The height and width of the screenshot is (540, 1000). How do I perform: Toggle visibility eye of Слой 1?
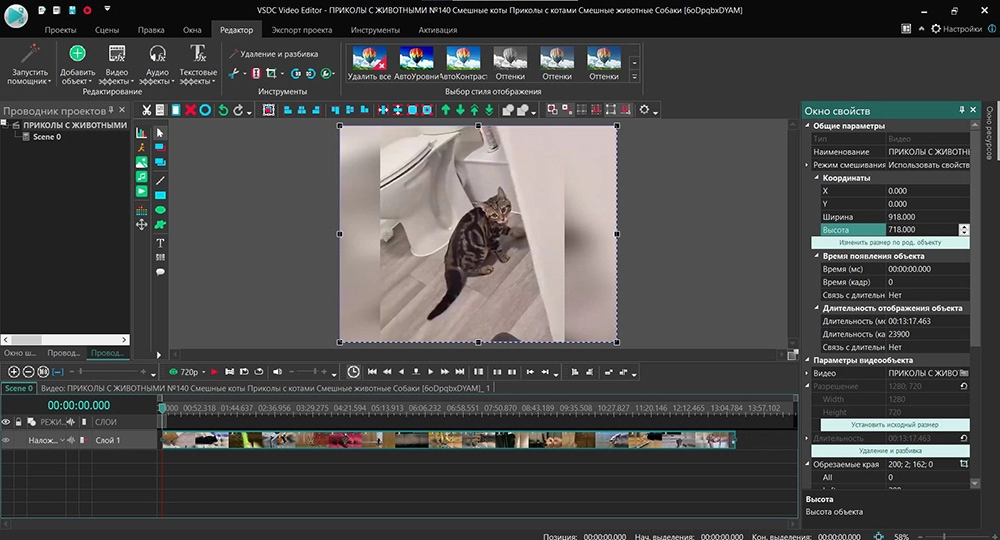[7, 440]
